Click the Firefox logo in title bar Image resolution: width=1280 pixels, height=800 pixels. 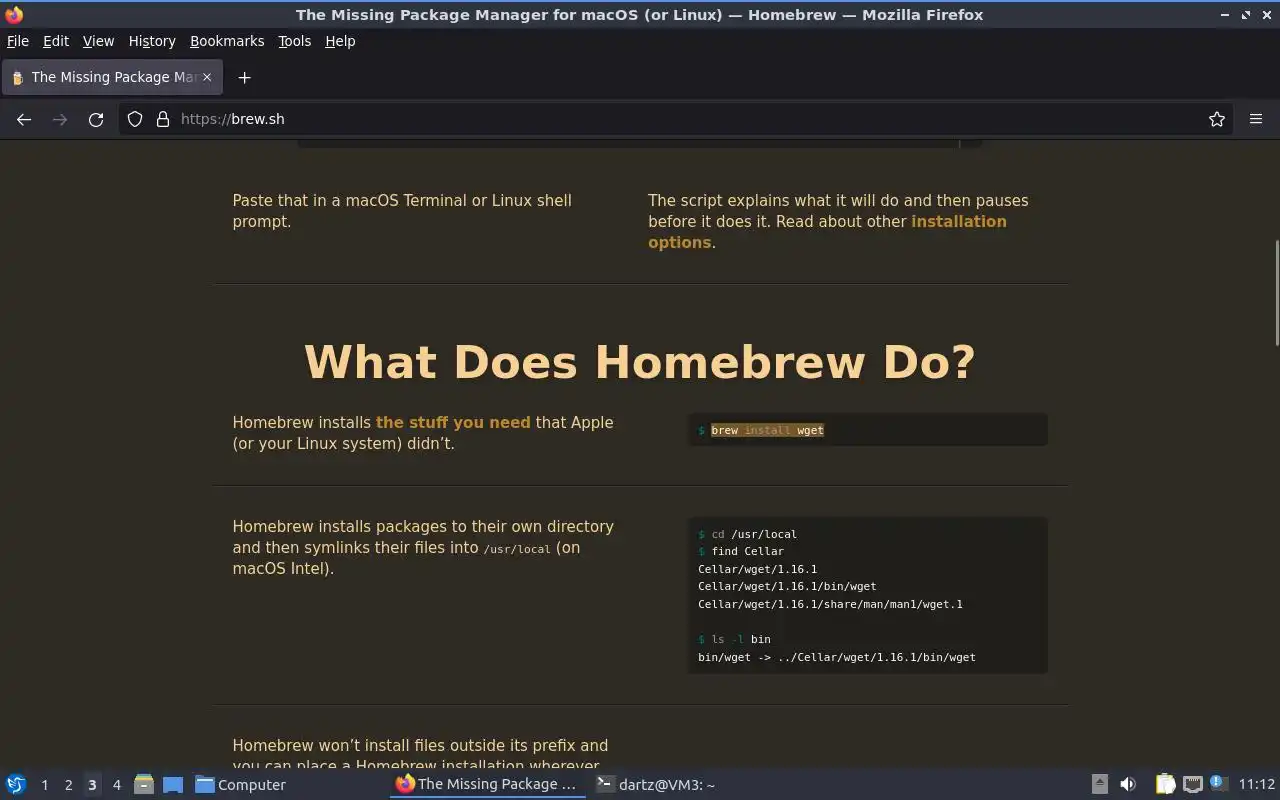coord(14,15)
